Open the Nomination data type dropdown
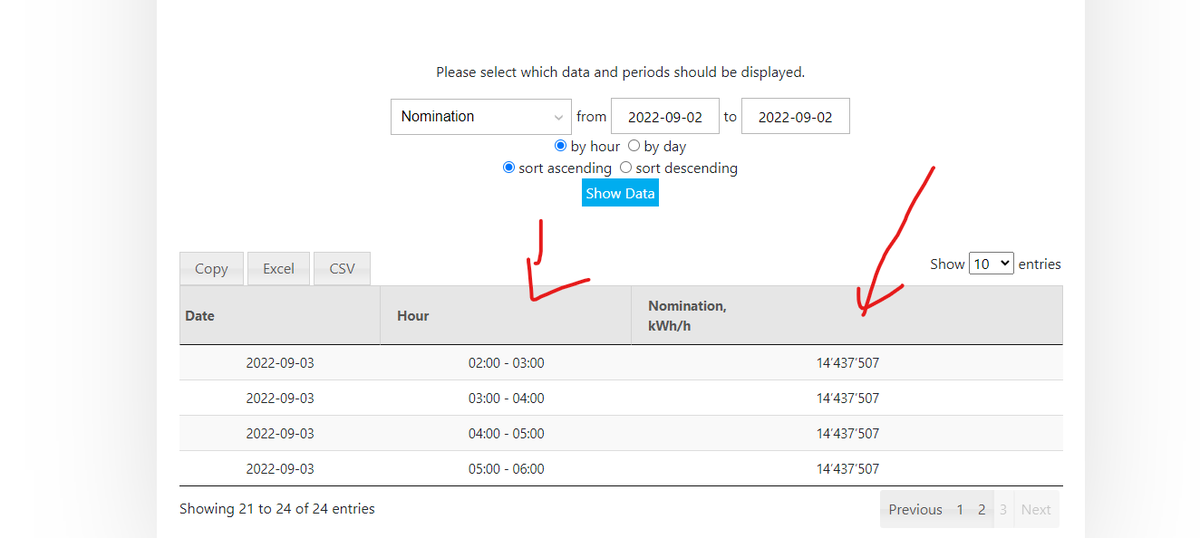1200x538 pixels. click(x=481, y=117)
